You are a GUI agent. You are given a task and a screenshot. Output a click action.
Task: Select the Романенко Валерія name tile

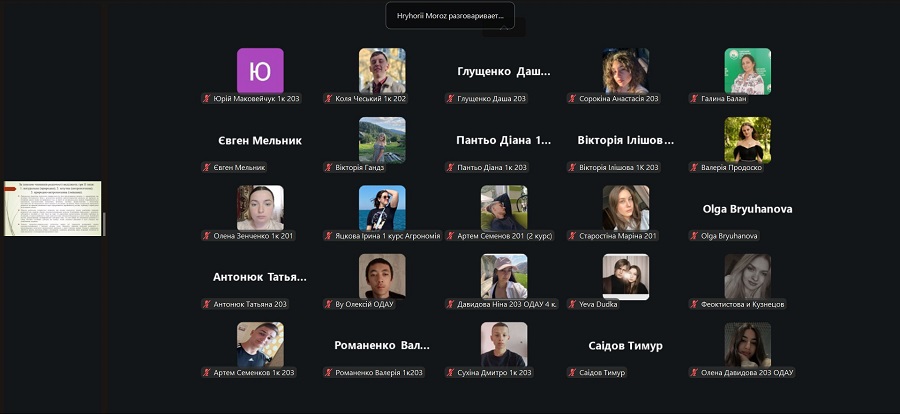[x=382, y=346]
